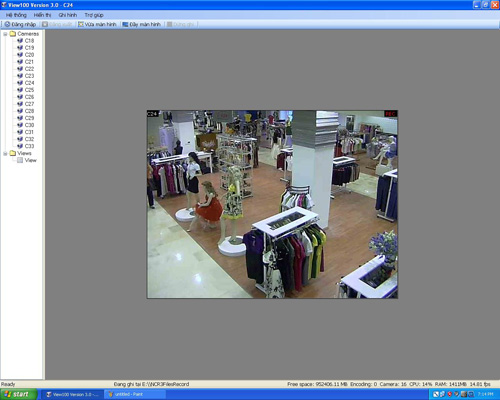This screenshot has height=400, width=500.
Task: Click the camera icon for C20
Action: (x=20, y=55)
